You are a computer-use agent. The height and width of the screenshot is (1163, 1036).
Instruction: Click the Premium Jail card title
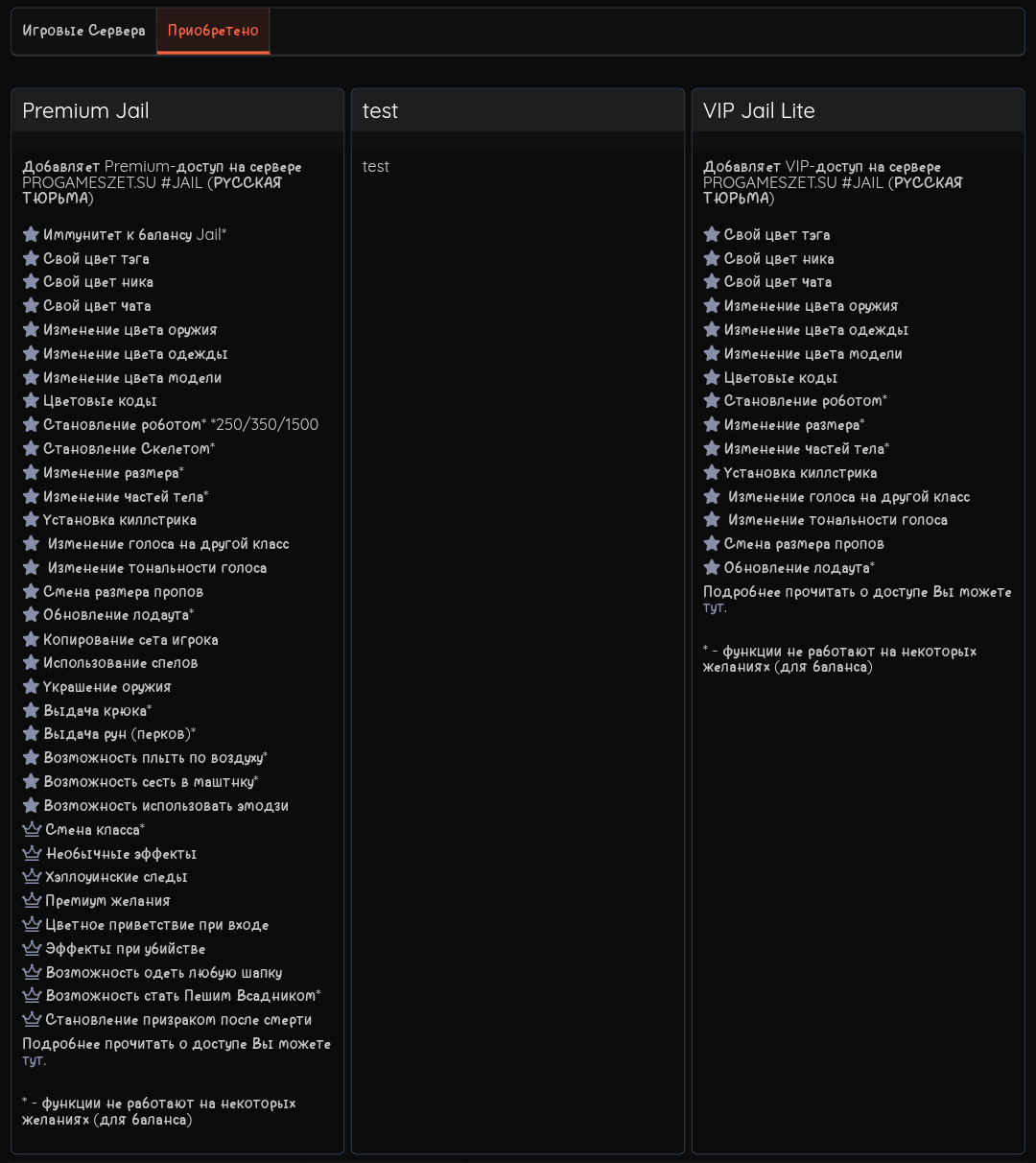85,110
